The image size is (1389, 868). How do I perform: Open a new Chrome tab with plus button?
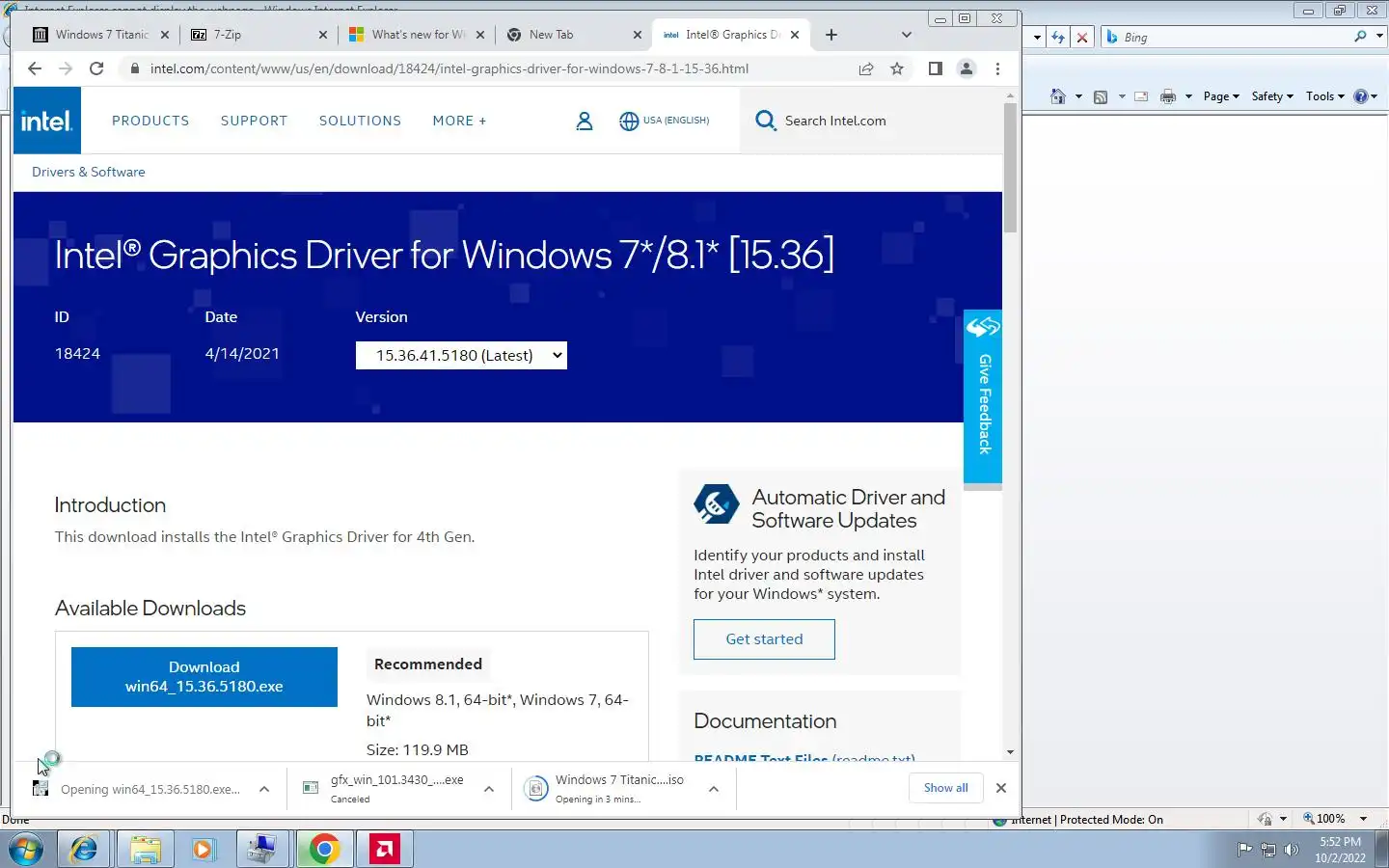(831, 35)
